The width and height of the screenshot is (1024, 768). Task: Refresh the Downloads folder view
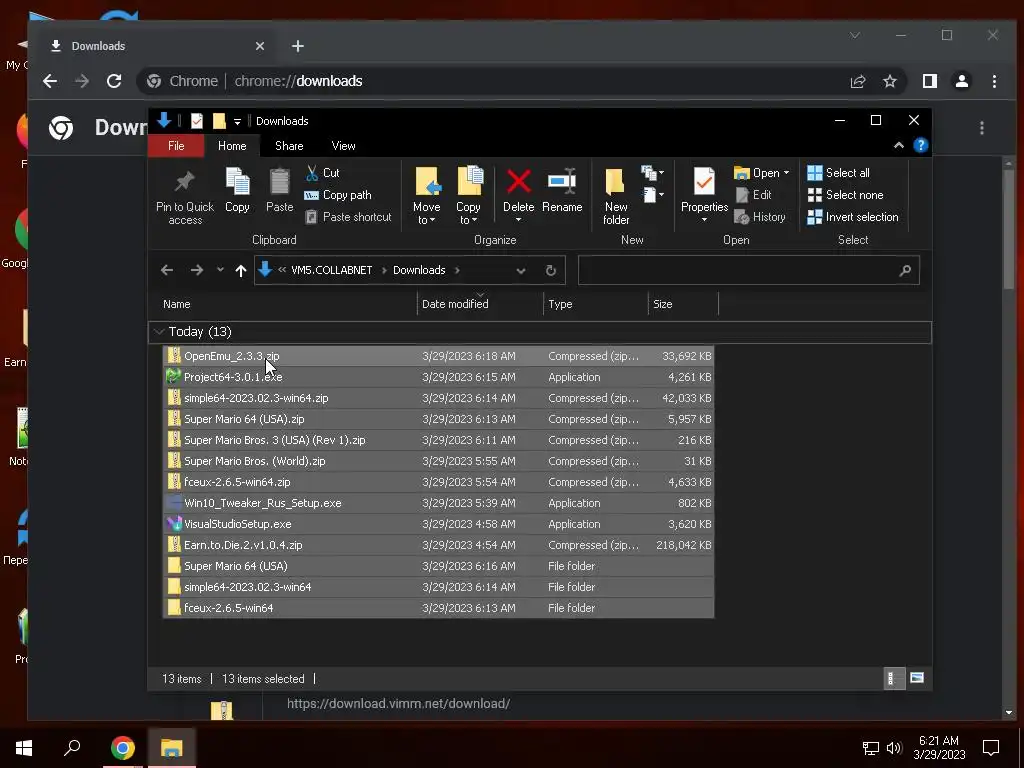pyautogui.click(x=551, y=270)
